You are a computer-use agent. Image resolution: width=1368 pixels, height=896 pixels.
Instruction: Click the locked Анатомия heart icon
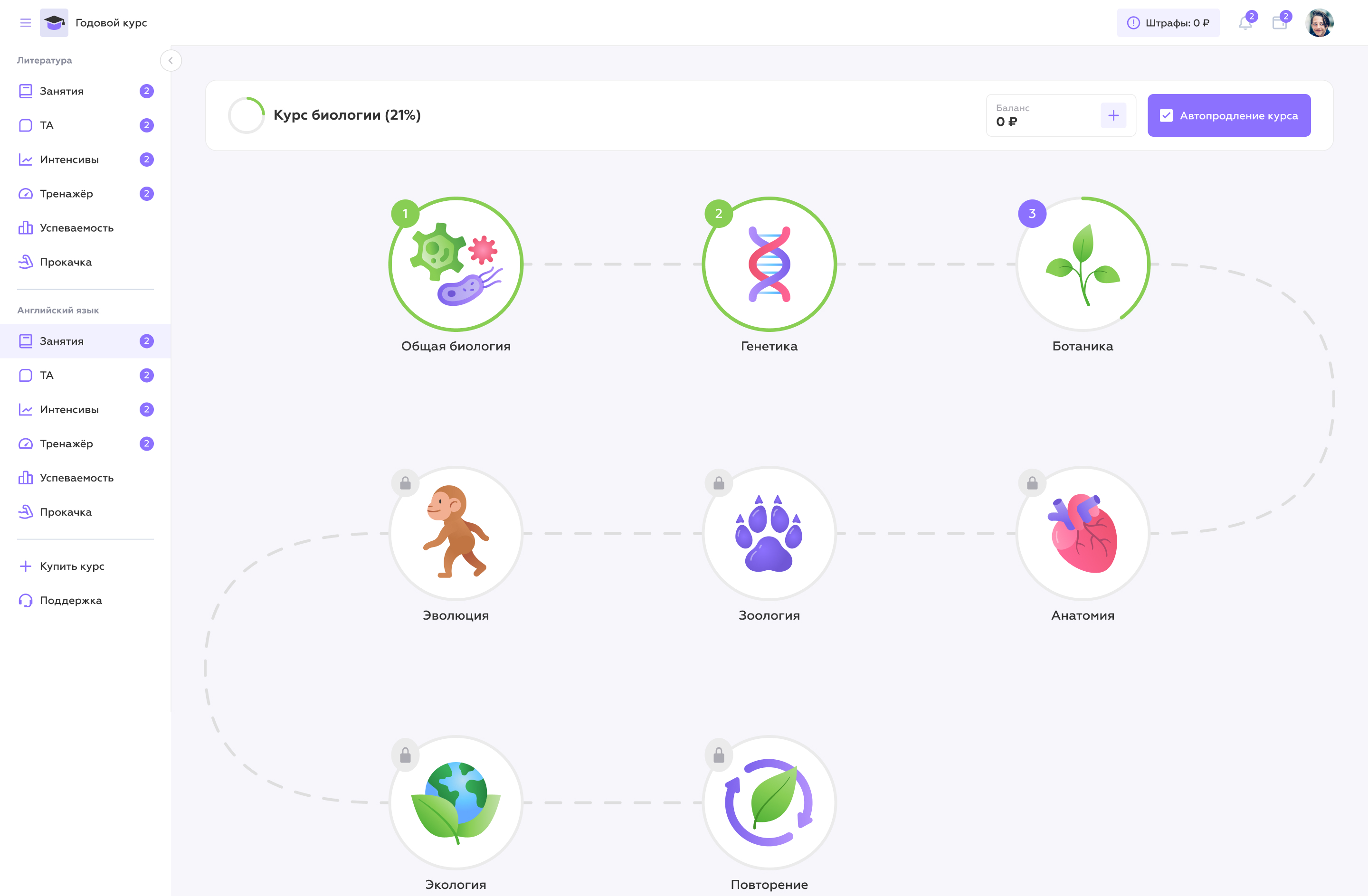(1083, 533)
